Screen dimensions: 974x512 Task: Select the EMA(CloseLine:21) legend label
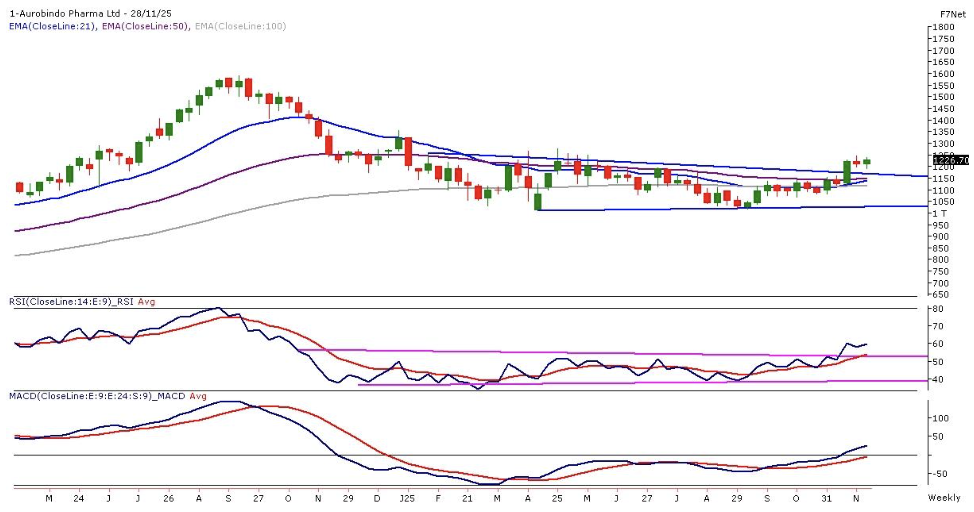50,26
